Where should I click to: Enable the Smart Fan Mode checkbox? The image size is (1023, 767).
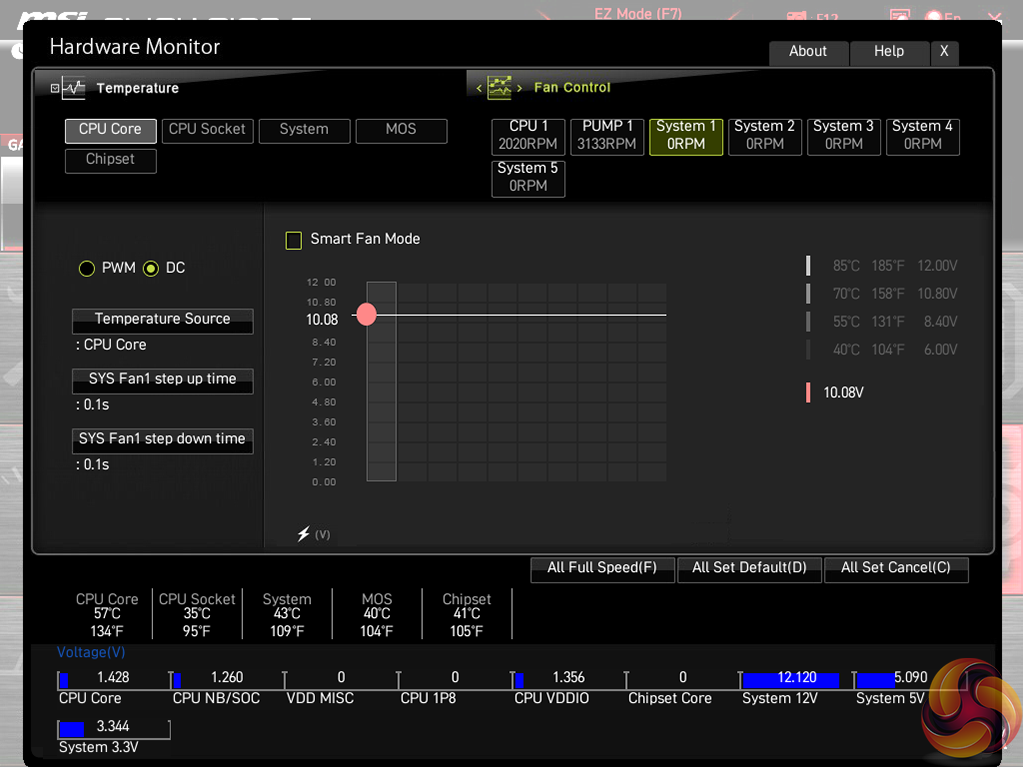coord(294,240)
